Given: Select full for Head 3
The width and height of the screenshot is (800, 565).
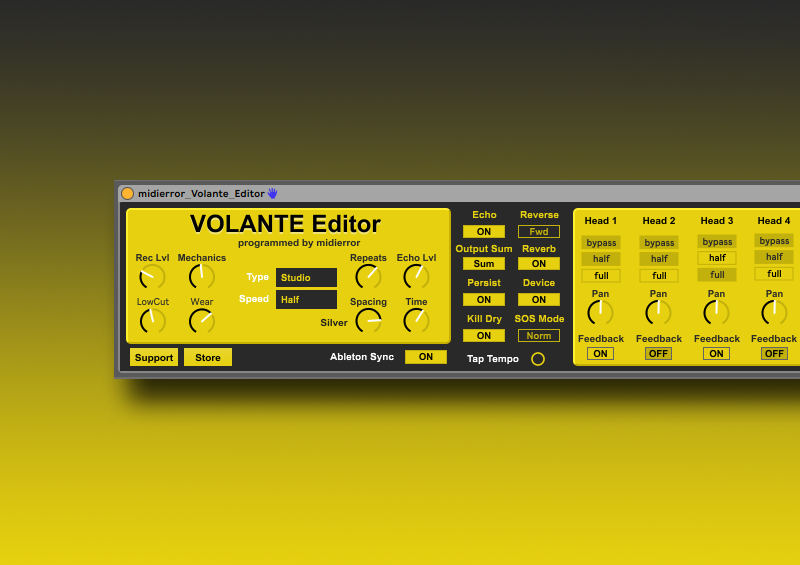Looking at the screenshot, I should pos(717,275).
